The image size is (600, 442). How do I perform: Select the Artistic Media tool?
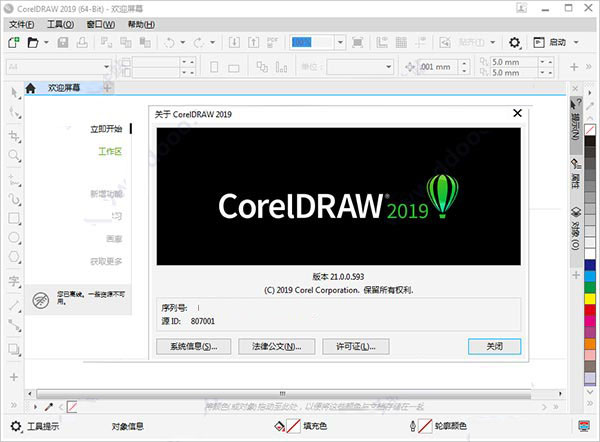pyautogui.click(x=15, y=199)
